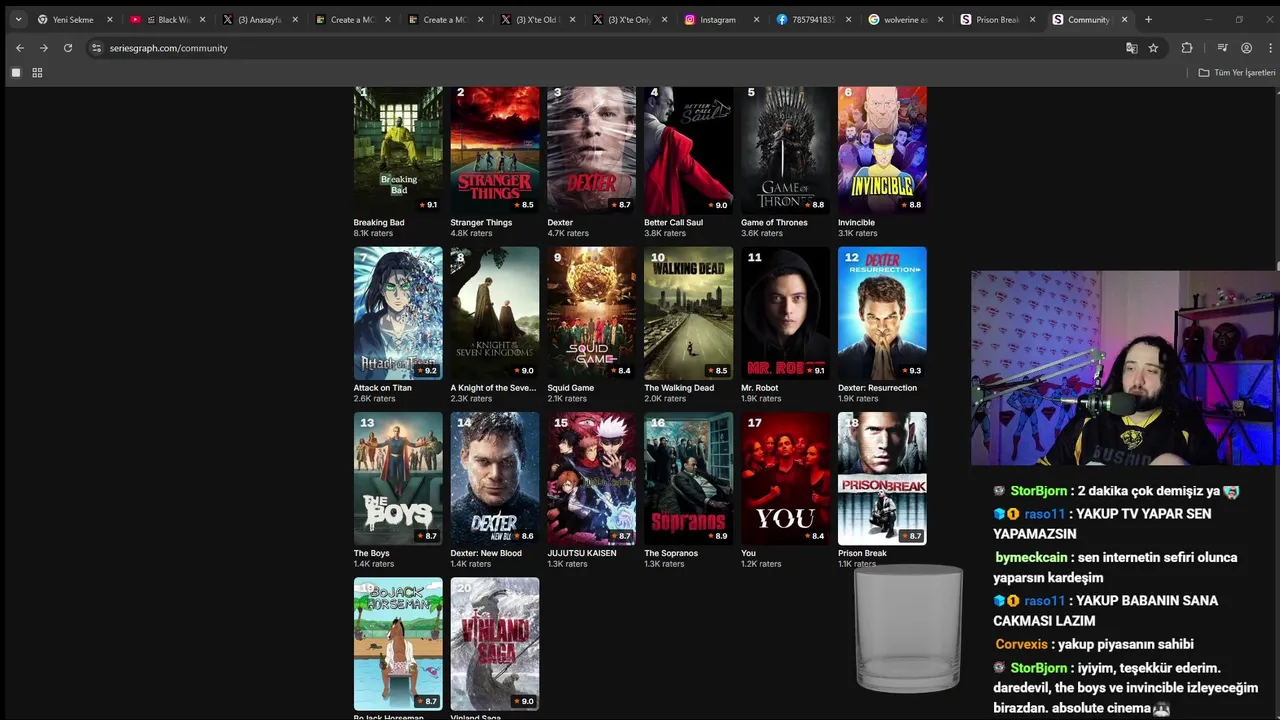Go forward in browser history
Screen dimensions: 1280x720
[x=43, y=48]
